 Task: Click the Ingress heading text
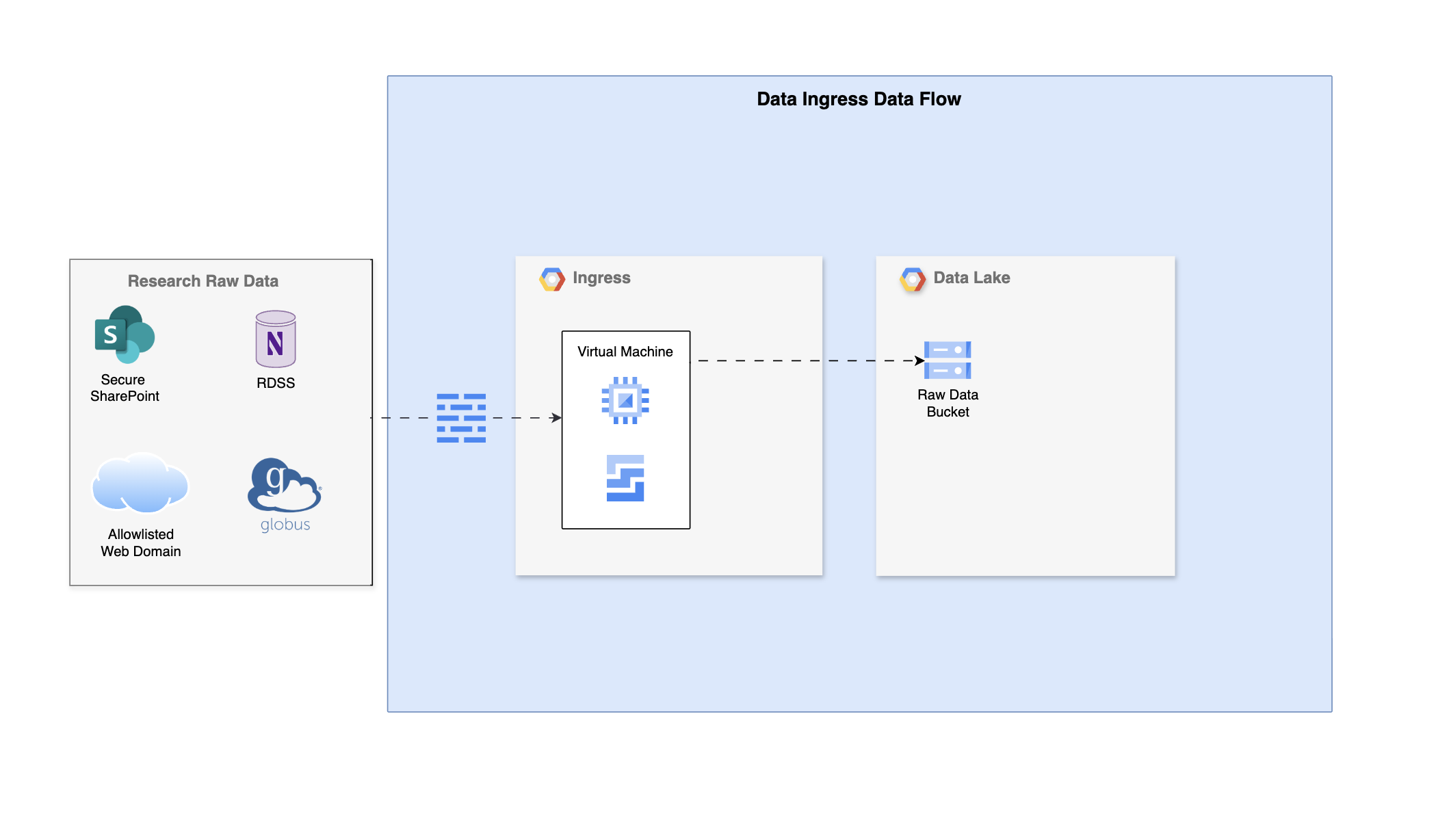(601, 278)
